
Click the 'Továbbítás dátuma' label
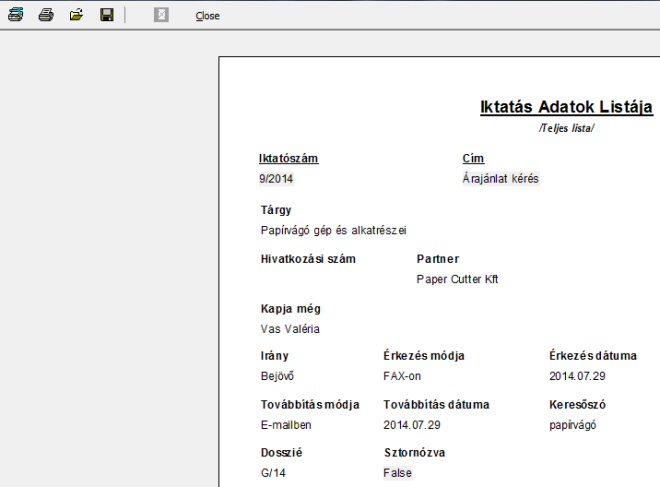pyautogui.click(x=436, y=405)
